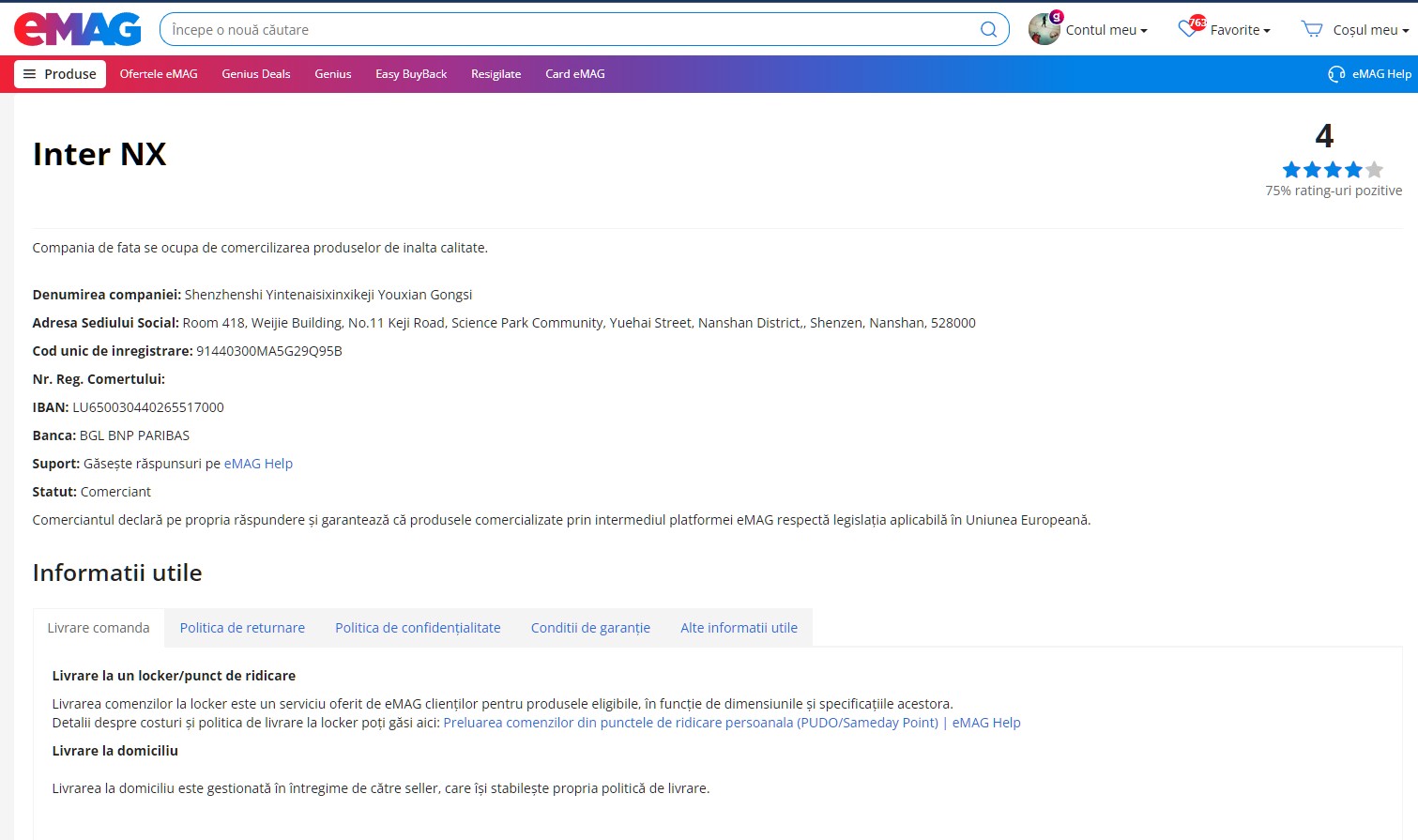This screenshot has width=1418, height=840.
Task: Click the shopping cart icon
Action: pos(1311,29)
